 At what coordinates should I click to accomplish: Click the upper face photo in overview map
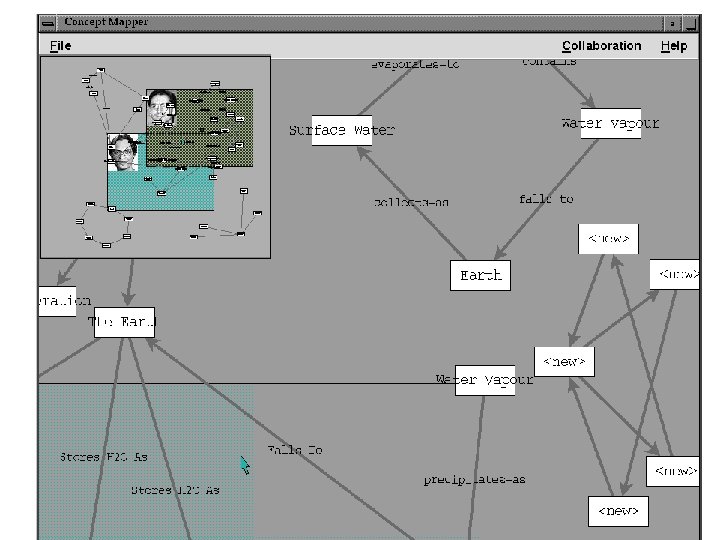tap(161, 107)
